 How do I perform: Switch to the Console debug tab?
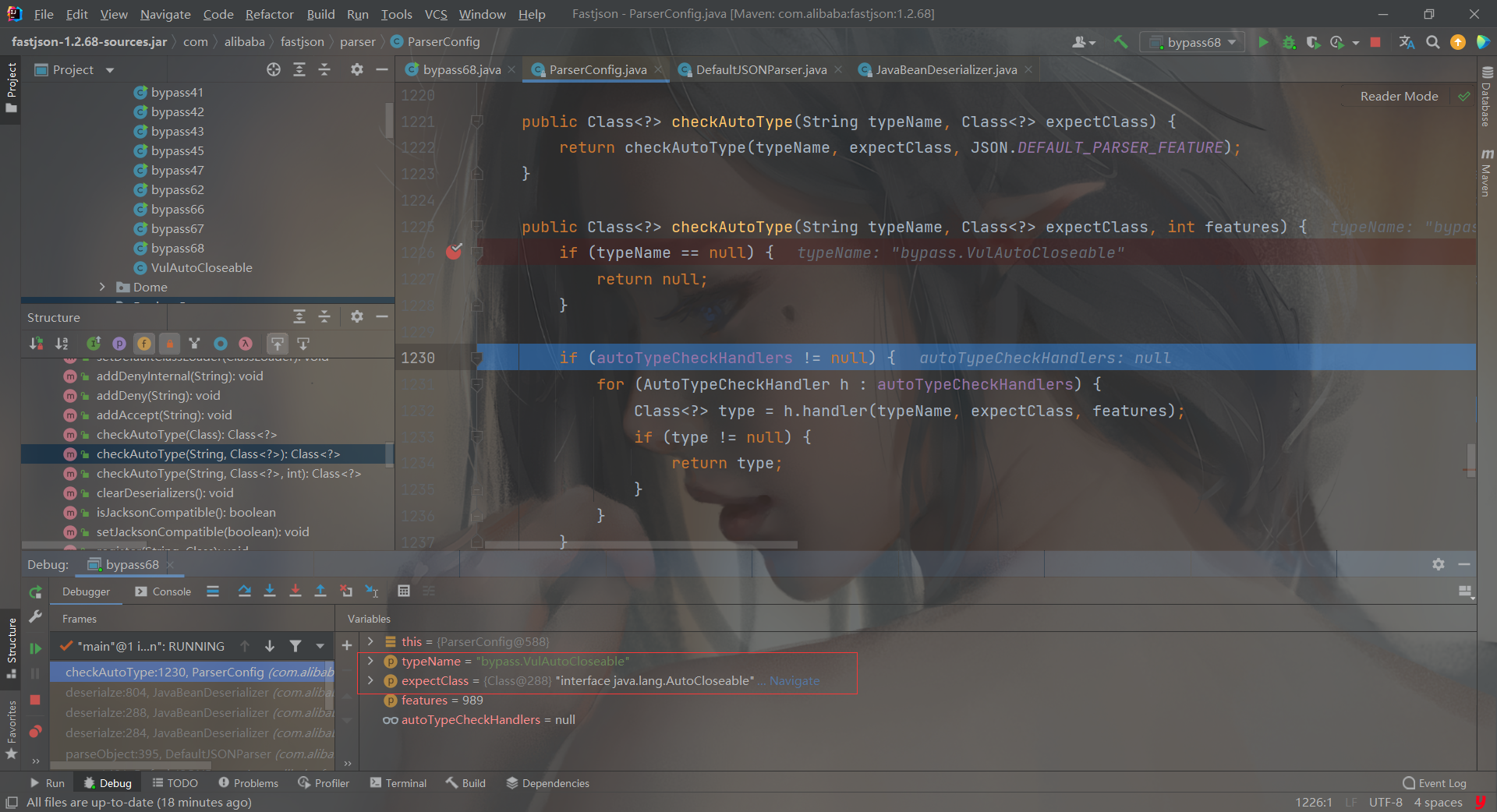point(163,591)
